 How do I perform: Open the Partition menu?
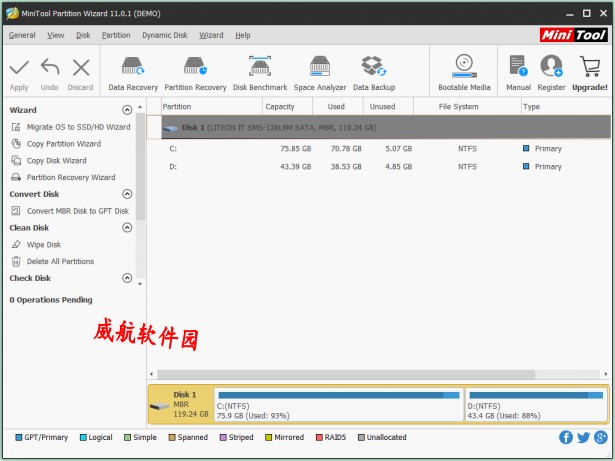coord(116,35)
